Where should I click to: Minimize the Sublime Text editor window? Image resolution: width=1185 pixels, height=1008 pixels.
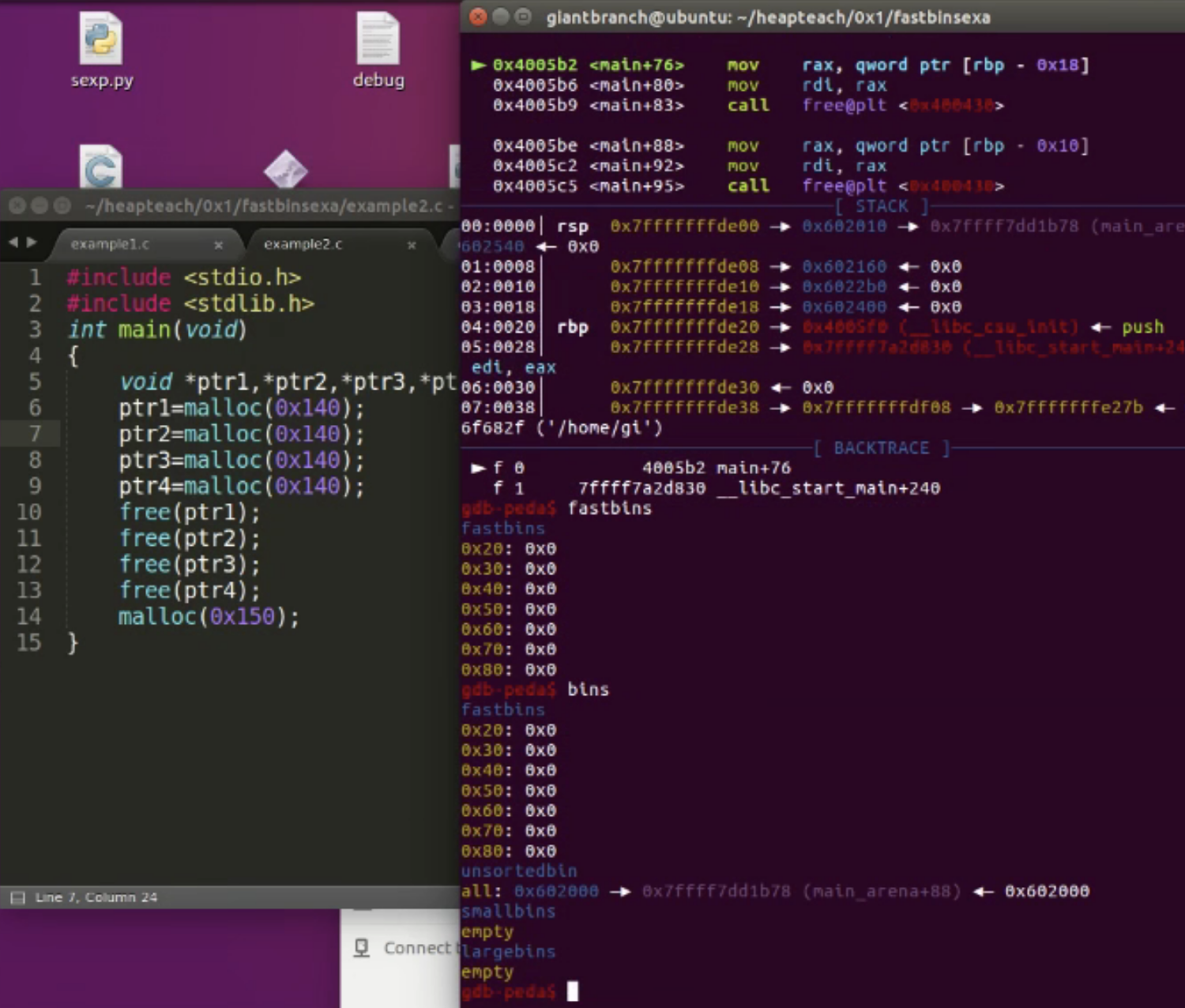tap(39, 206)
